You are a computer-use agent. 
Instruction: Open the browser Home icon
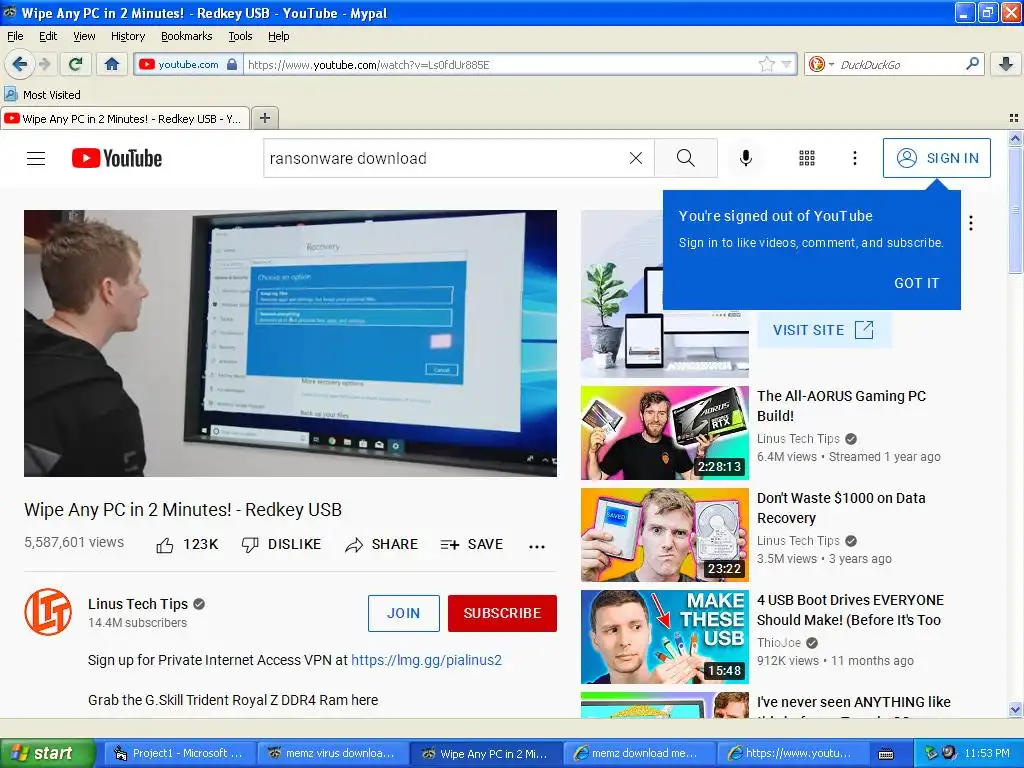tap(112, 64)
